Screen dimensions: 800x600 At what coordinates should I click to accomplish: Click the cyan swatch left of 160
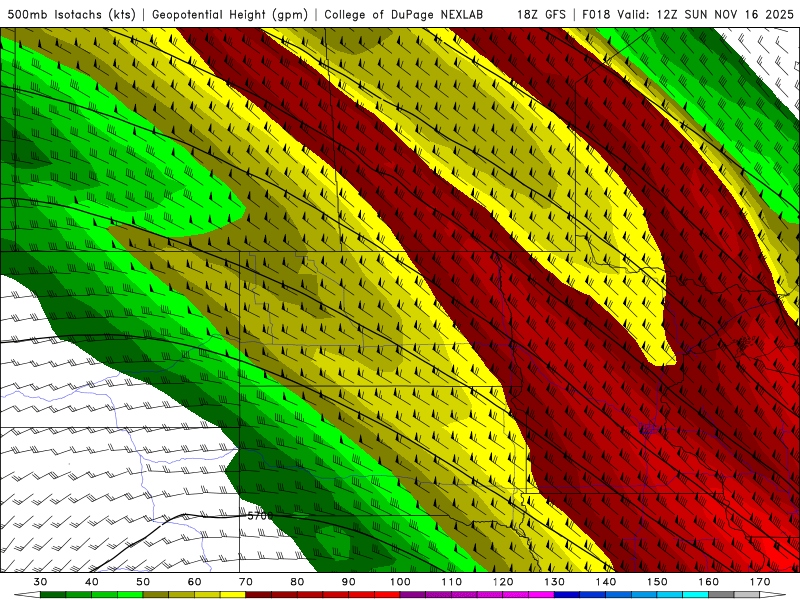(695, 595)
